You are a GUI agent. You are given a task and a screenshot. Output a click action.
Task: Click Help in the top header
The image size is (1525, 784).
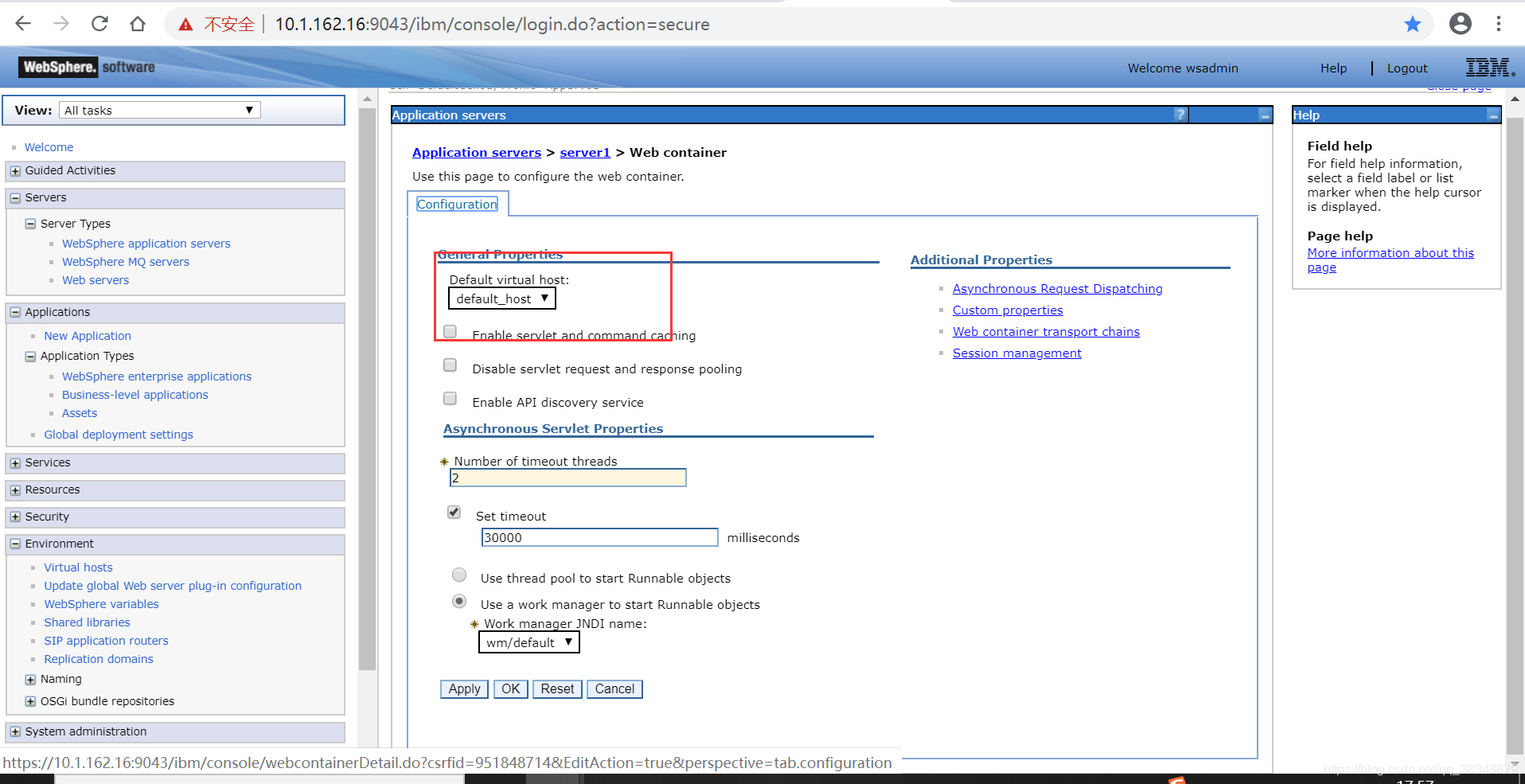coord(1333,68)
